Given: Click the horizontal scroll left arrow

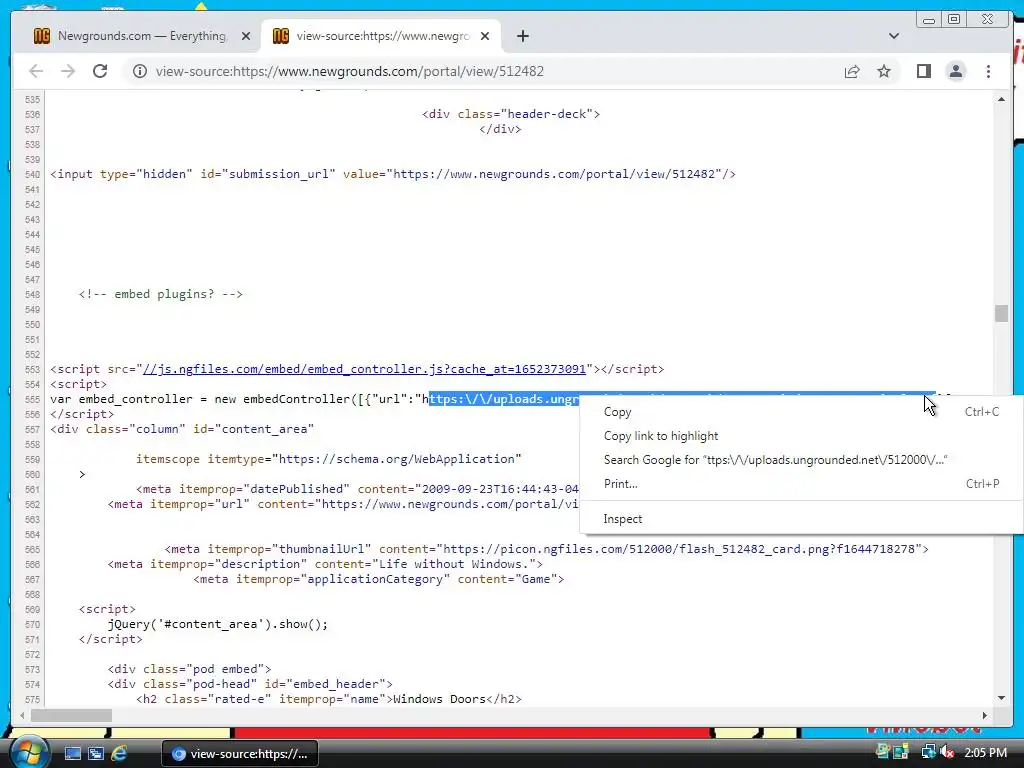Looking at the screenshot, I should point(22,716).
